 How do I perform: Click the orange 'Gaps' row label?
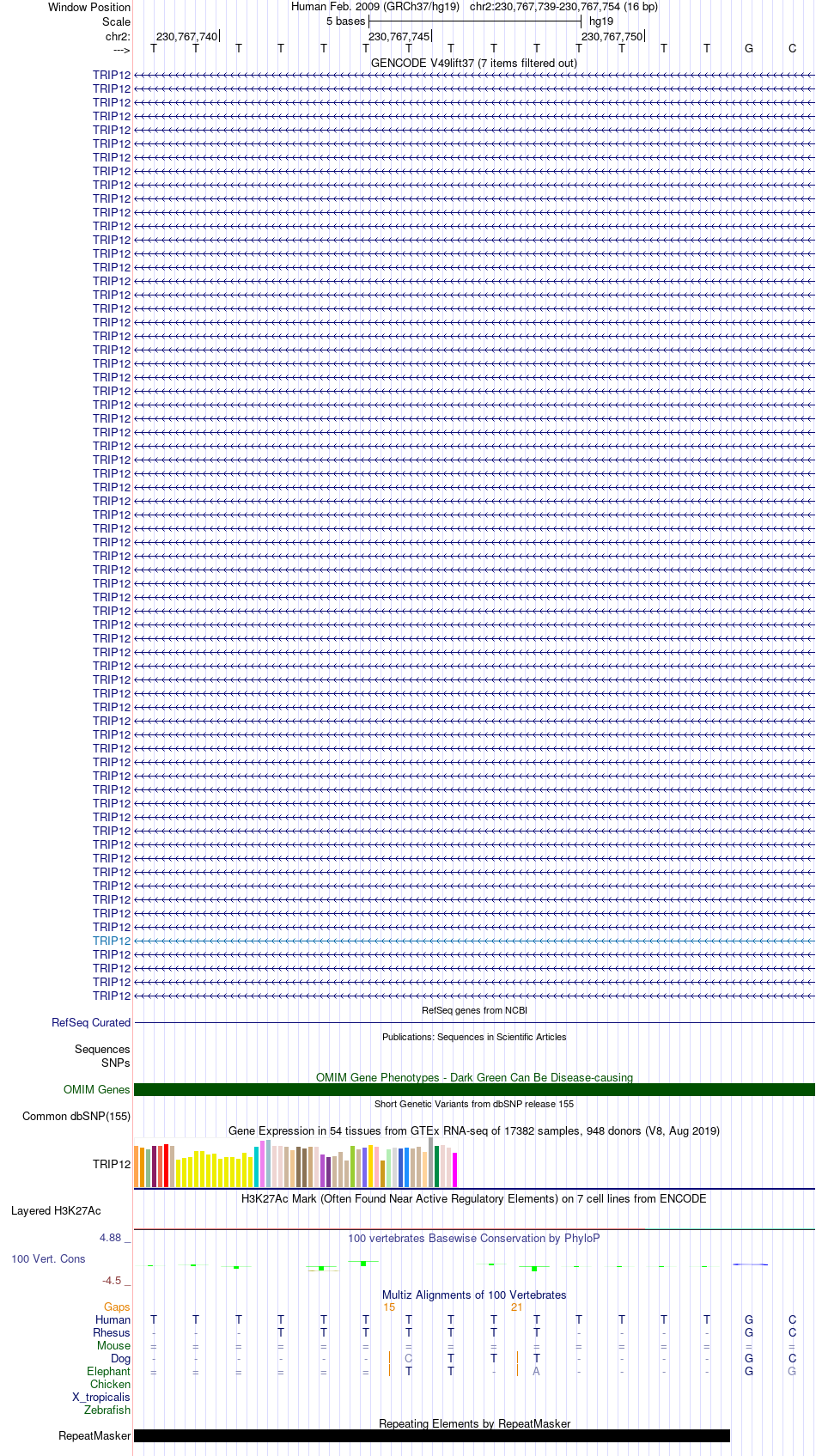(x=117, y=1307)
